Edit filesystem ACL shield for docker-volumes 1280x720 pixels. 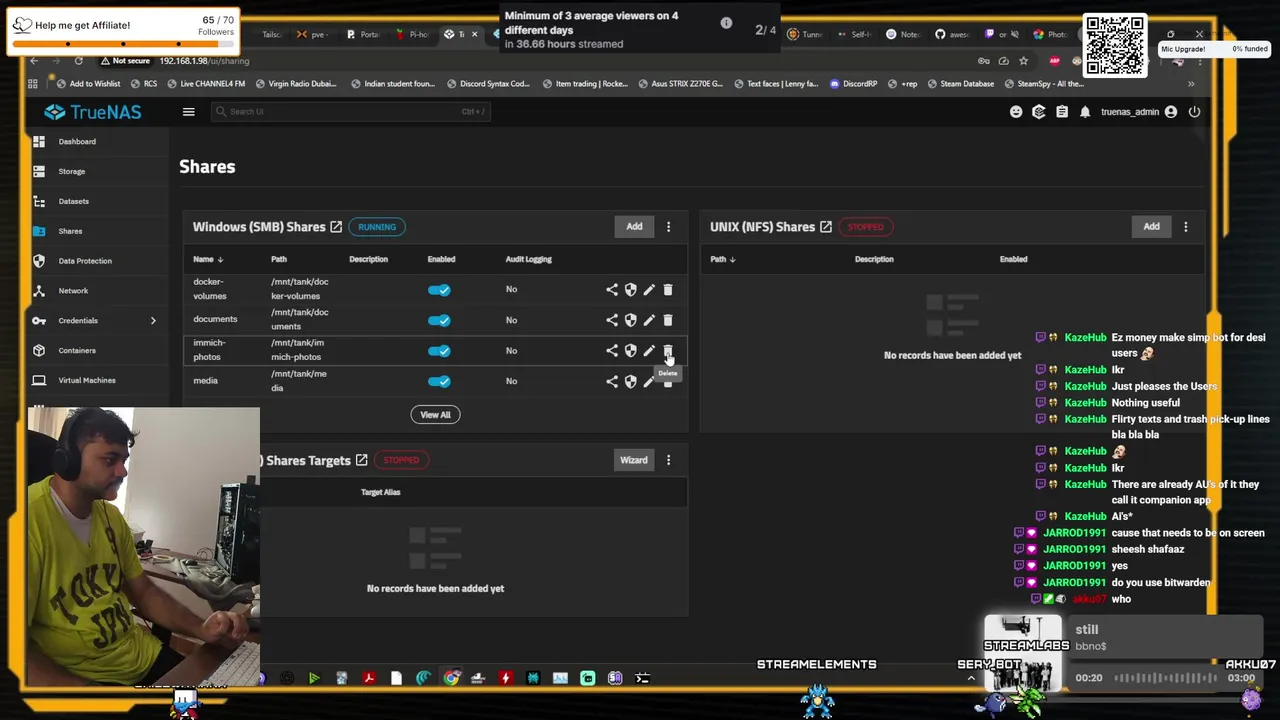click(x=630, y=290)
